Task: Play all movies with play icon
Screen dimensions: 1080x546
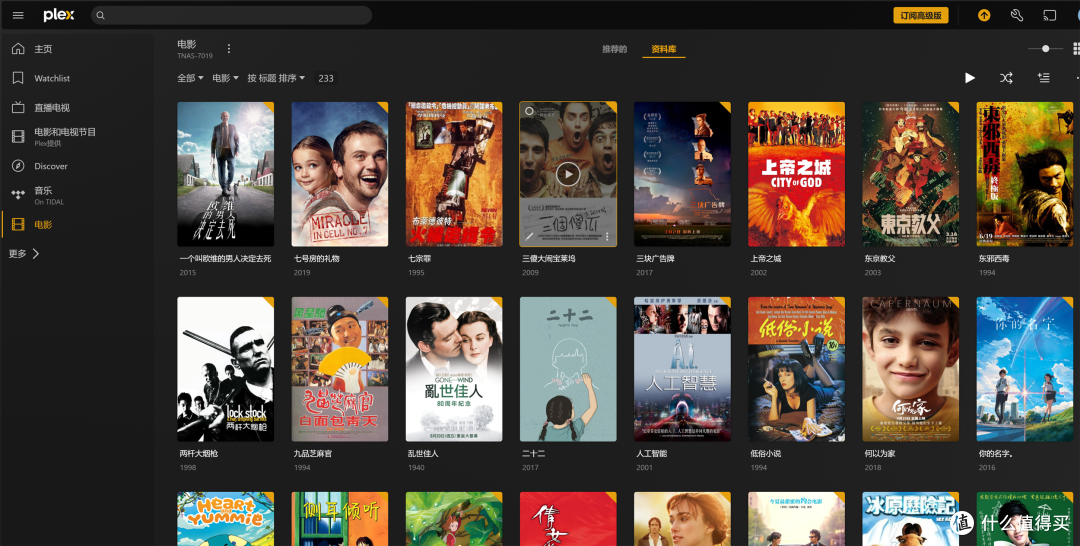Action: (970, 78)
